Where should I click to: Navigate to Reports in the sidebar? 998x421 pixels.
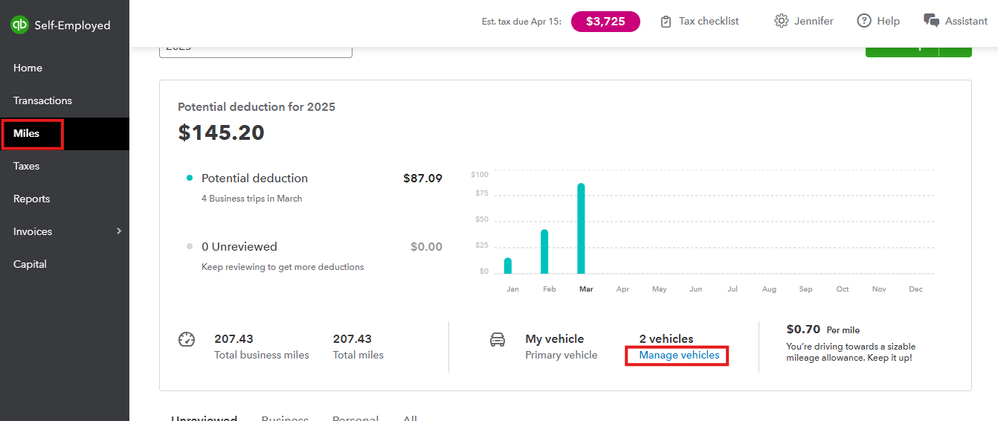point(32,199)
